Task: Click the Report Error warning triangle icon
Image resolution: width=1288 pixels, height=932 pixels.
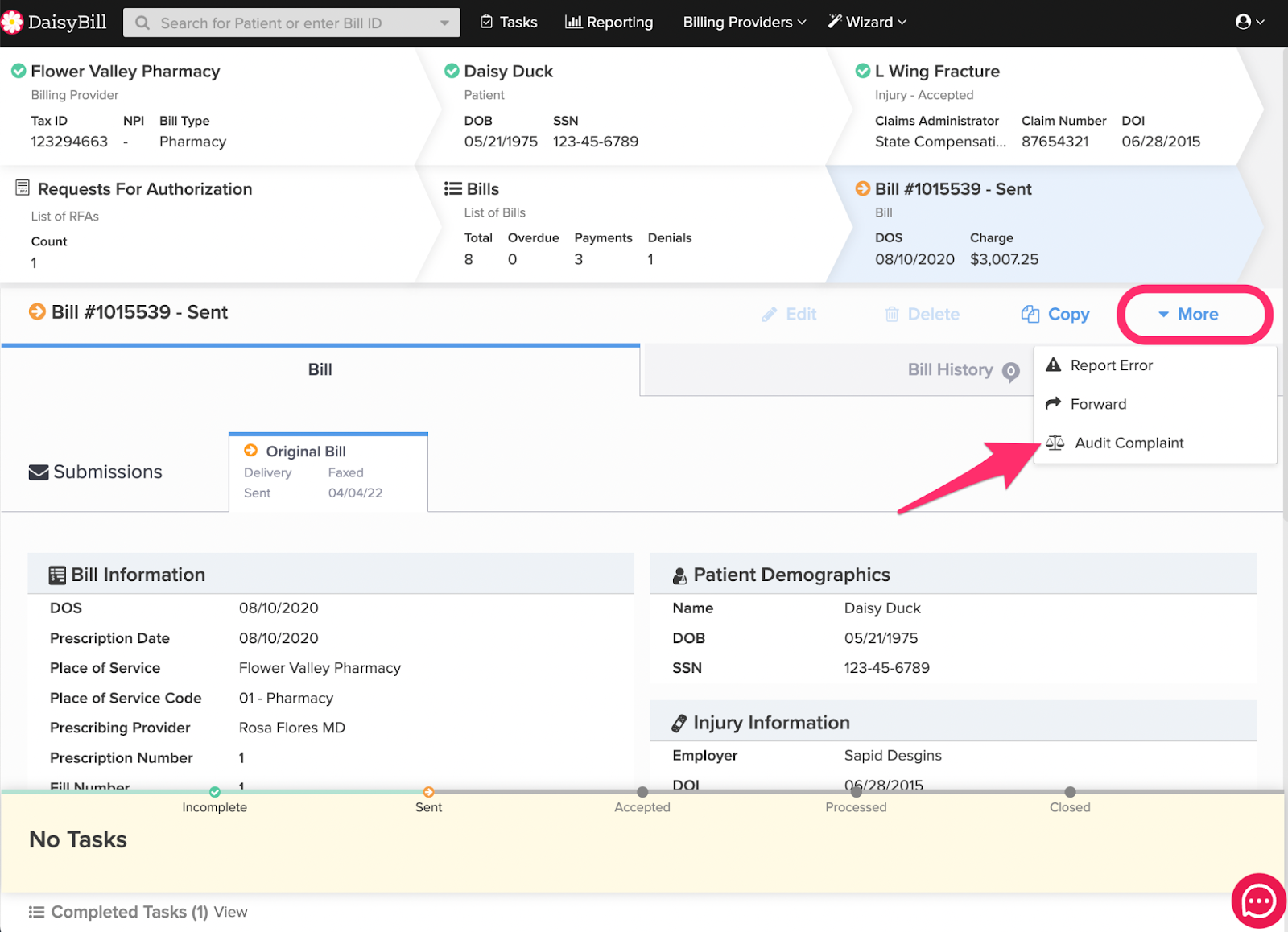Action: [1053, 365]
